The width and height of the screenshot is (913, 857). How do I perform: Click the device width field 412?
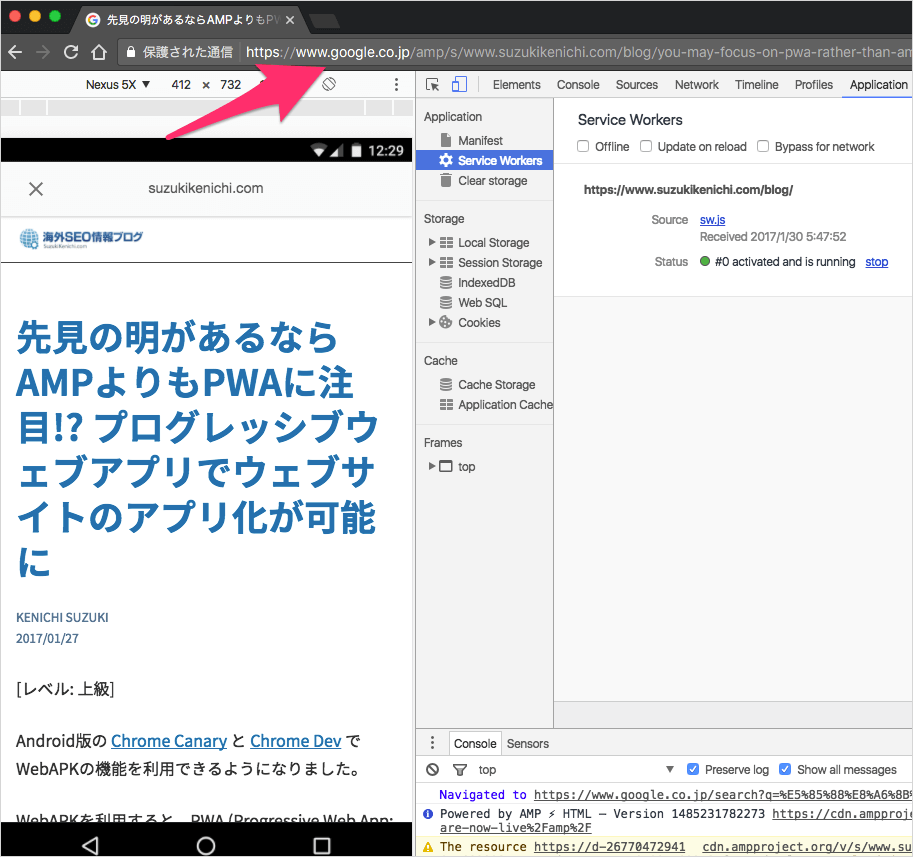click(x=181, y=84)
